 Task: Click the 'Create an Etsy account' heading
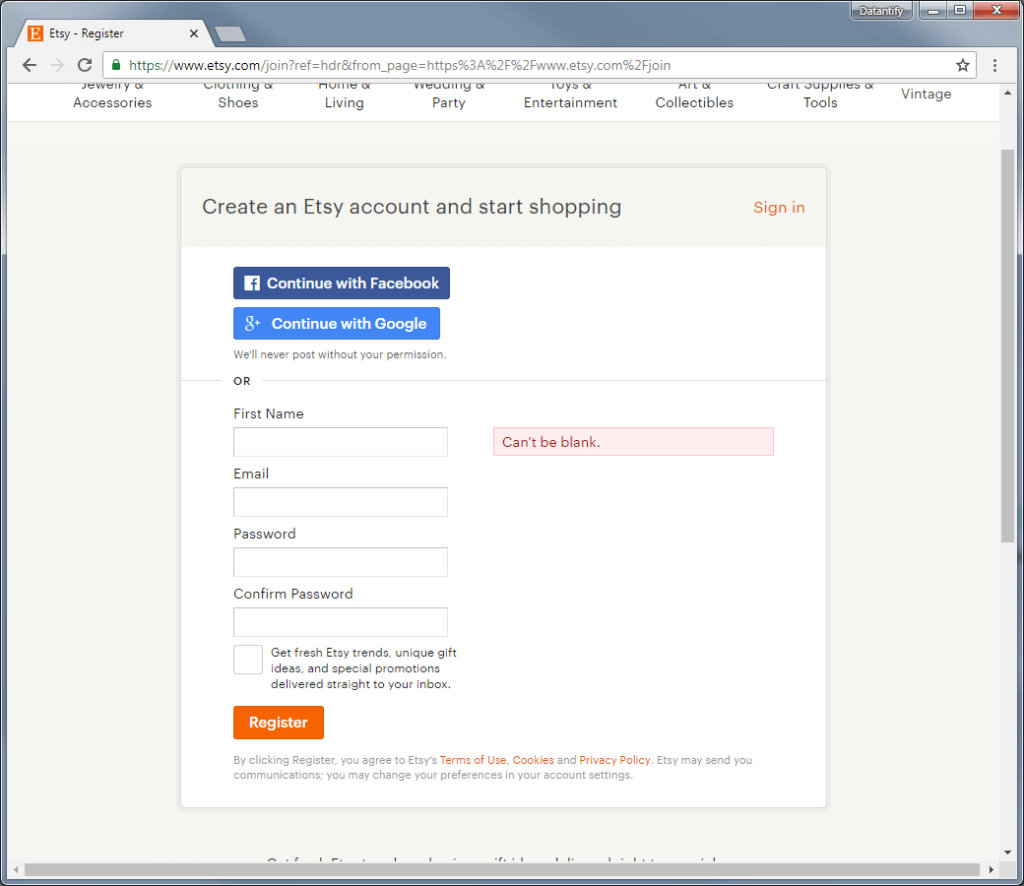(411, 207)
